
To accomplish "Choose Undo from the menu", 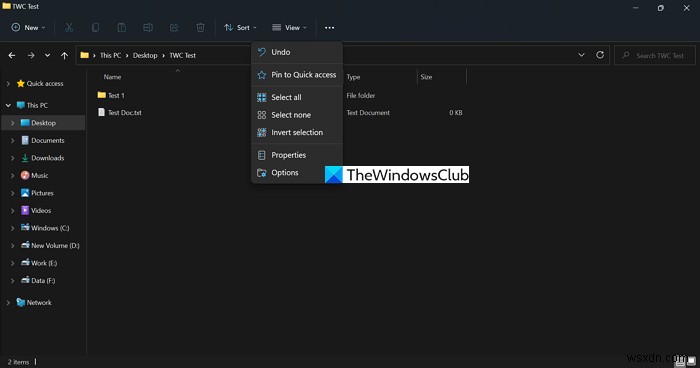I will (297, 52).
